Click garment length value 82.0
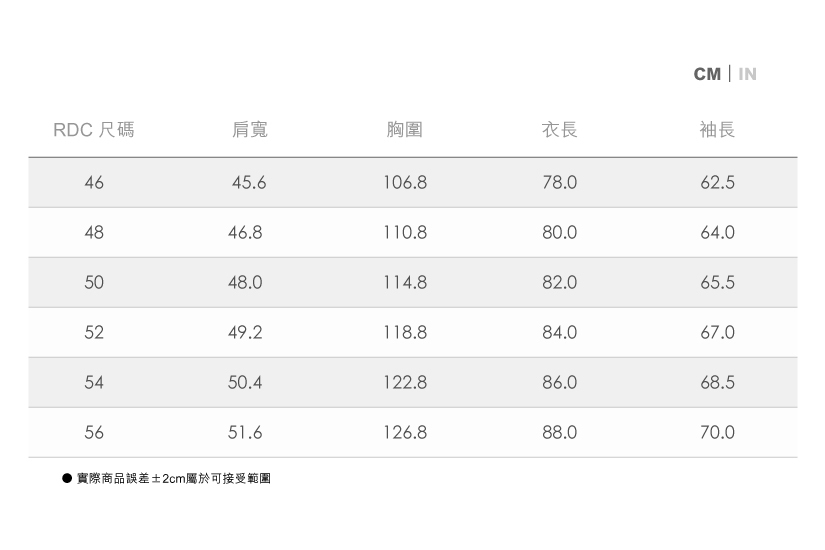 (x=559, y=283)
